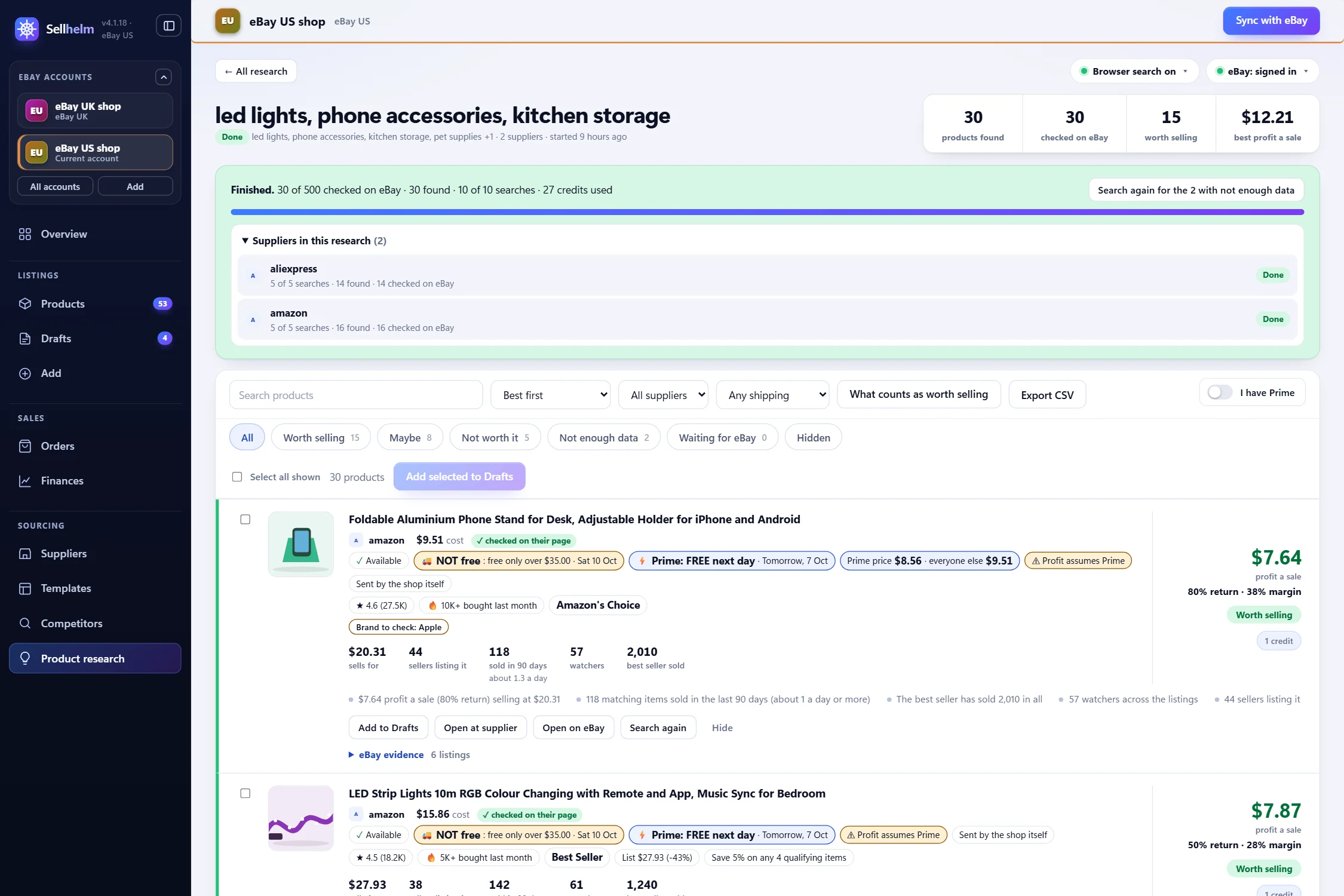This screenshot has width=1344, height=896.
Task: Open the Any shipping dropdown
Action: (772, 395)
